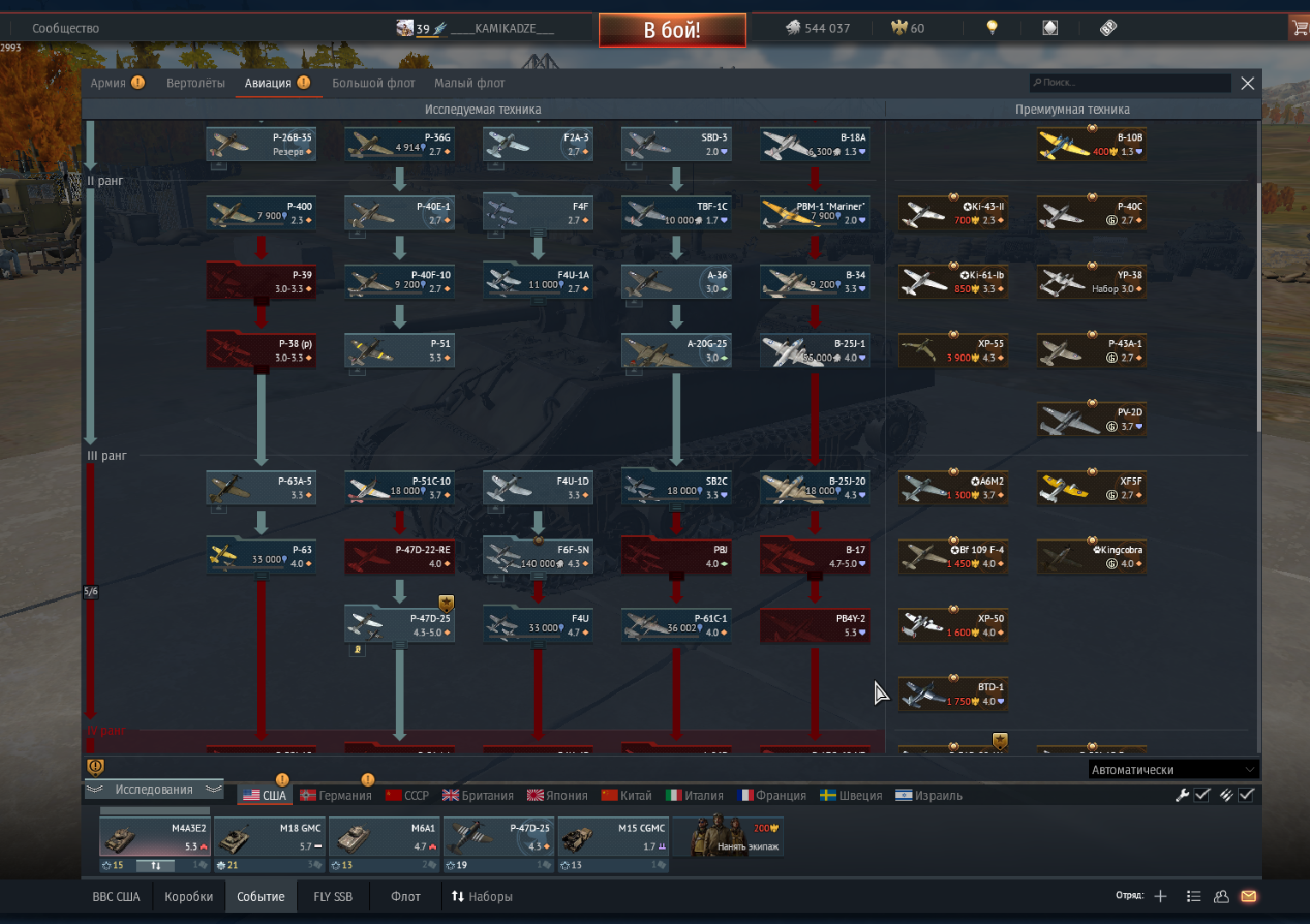Select the Событие preset button

pyautogui.click(x=260, y=897)
